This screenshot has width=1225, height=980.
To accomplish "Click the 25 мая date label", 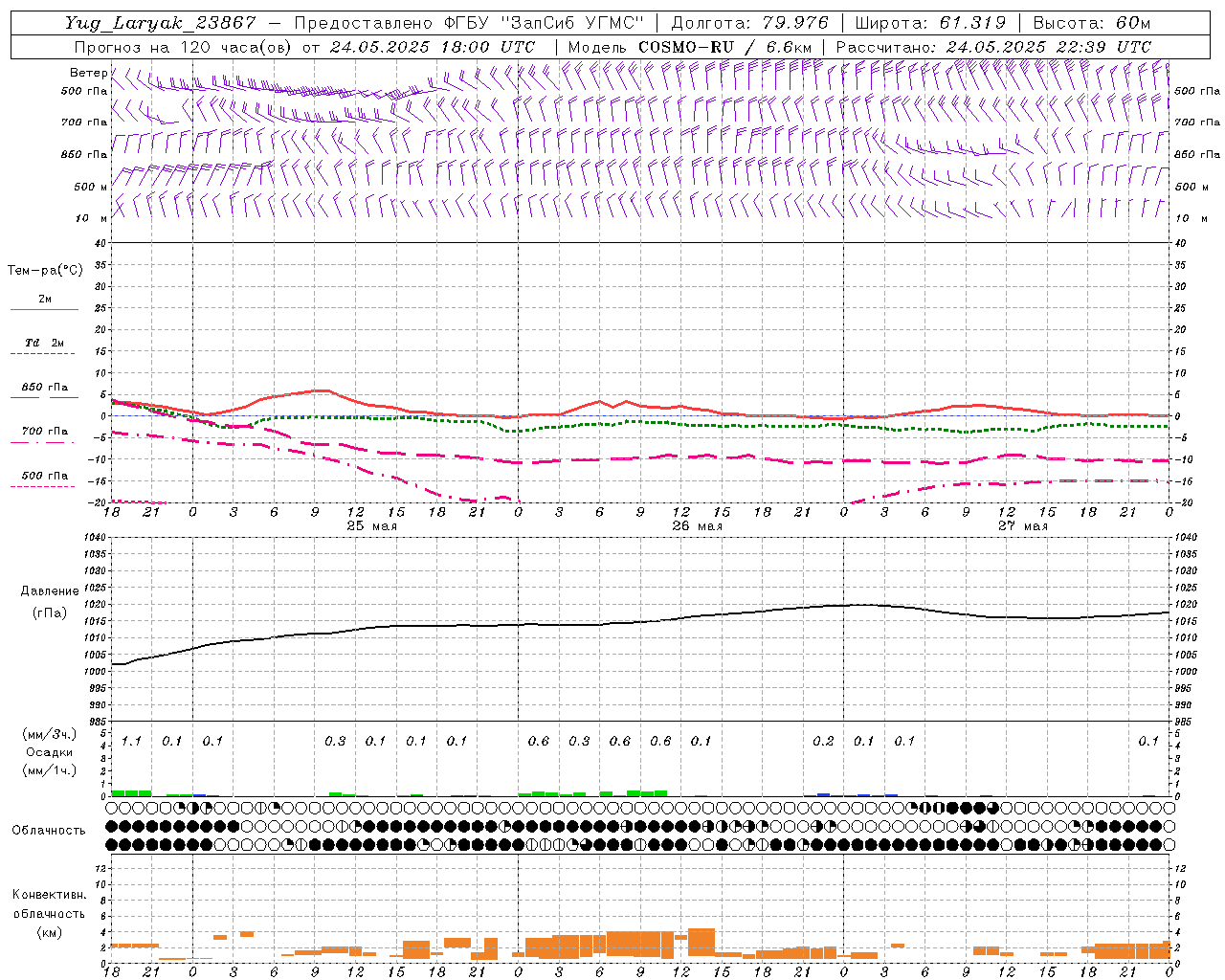I will (371, 526).
